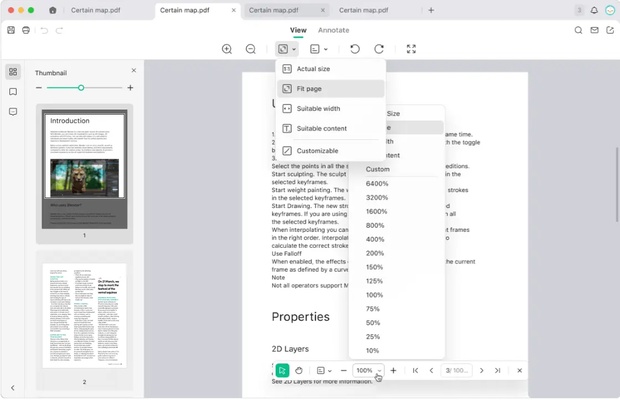Set zoom to 1600%
The height and width of the screenshot is (400, 620).
(376, 211)
